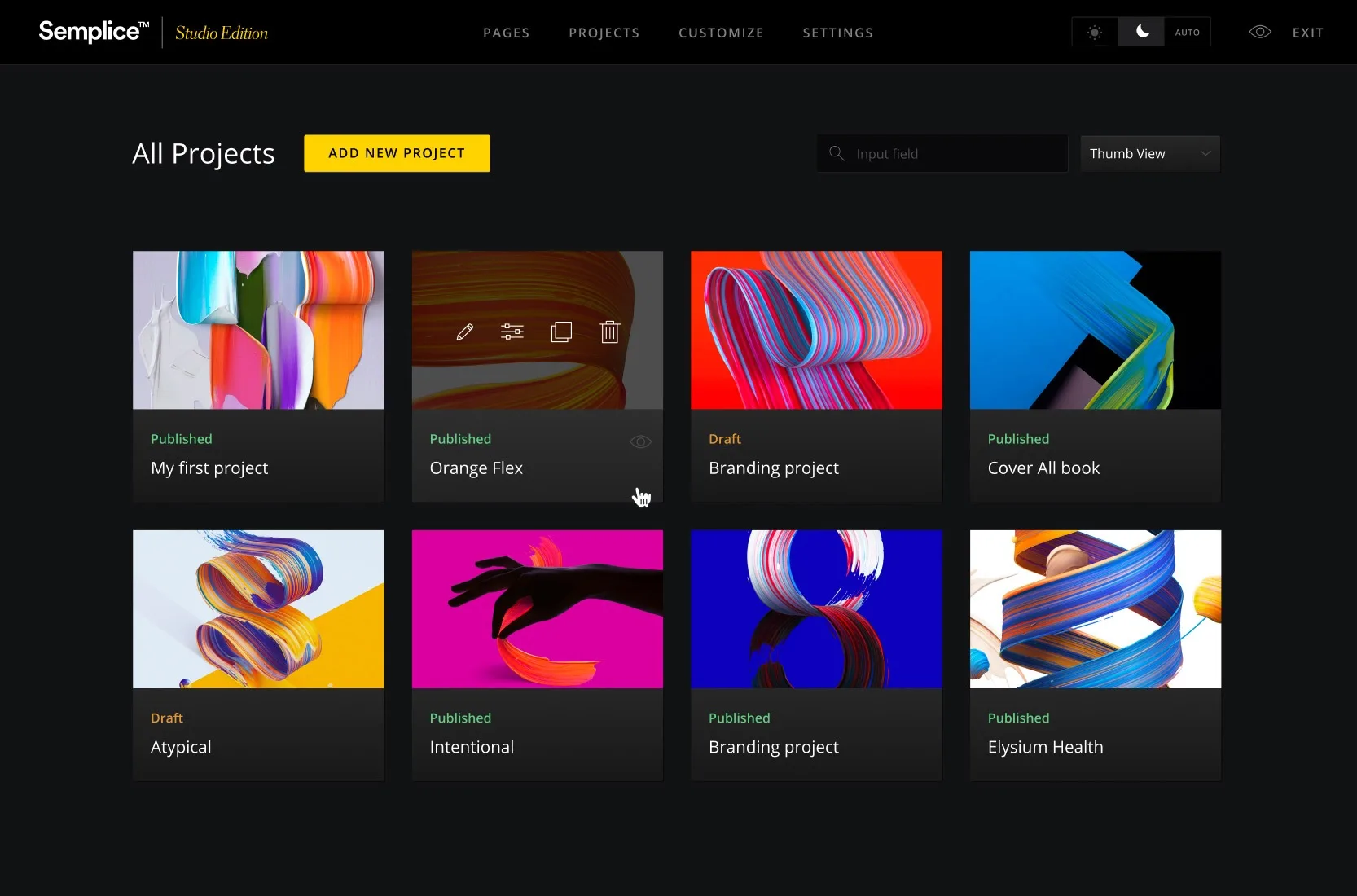Switch to light mode with the sun icon
Viewport: 1357px width, 896px height.
pos(1095,32)
